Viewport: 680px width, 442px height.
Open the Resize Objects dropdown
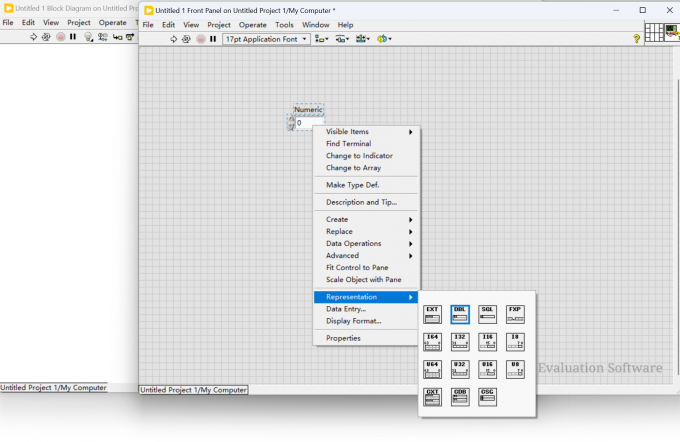pos(363,39)
